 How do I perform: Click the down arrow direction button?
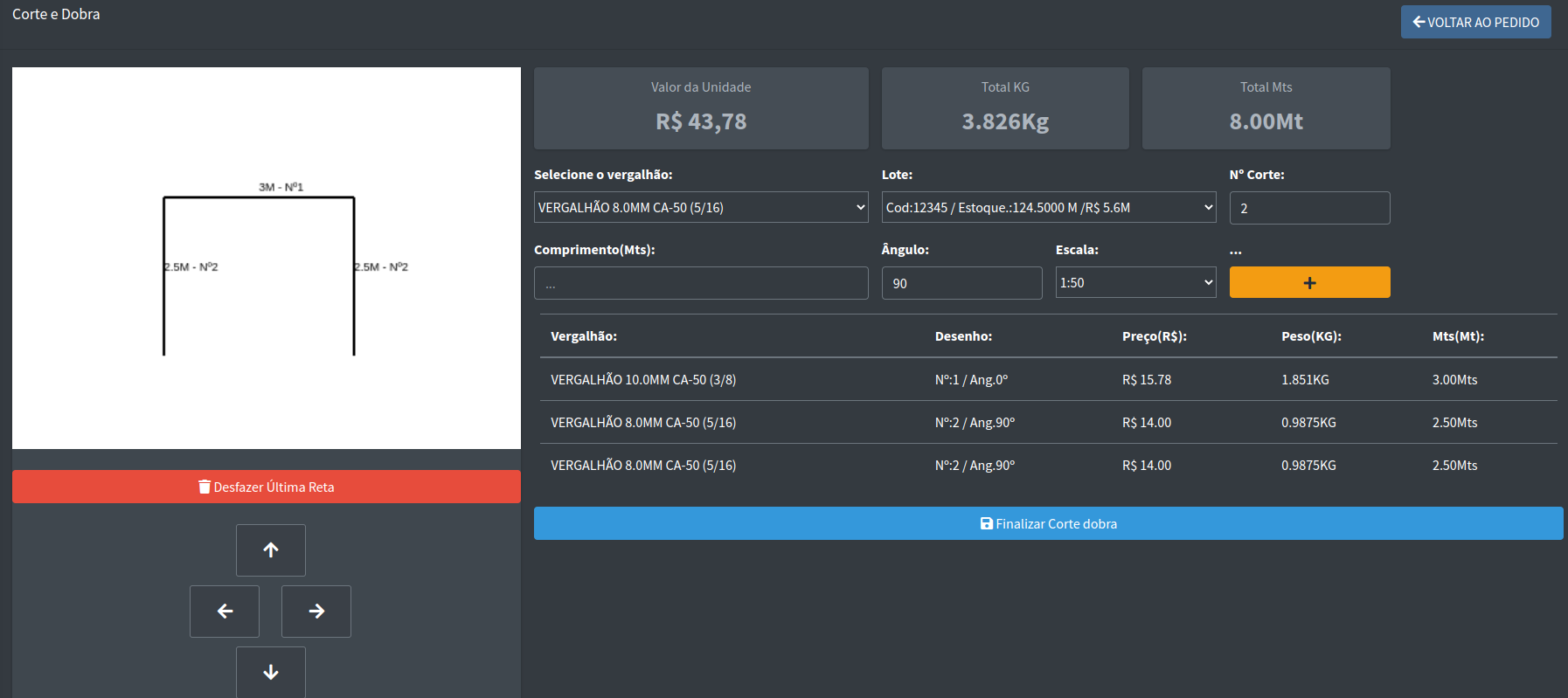click(271, 672)
